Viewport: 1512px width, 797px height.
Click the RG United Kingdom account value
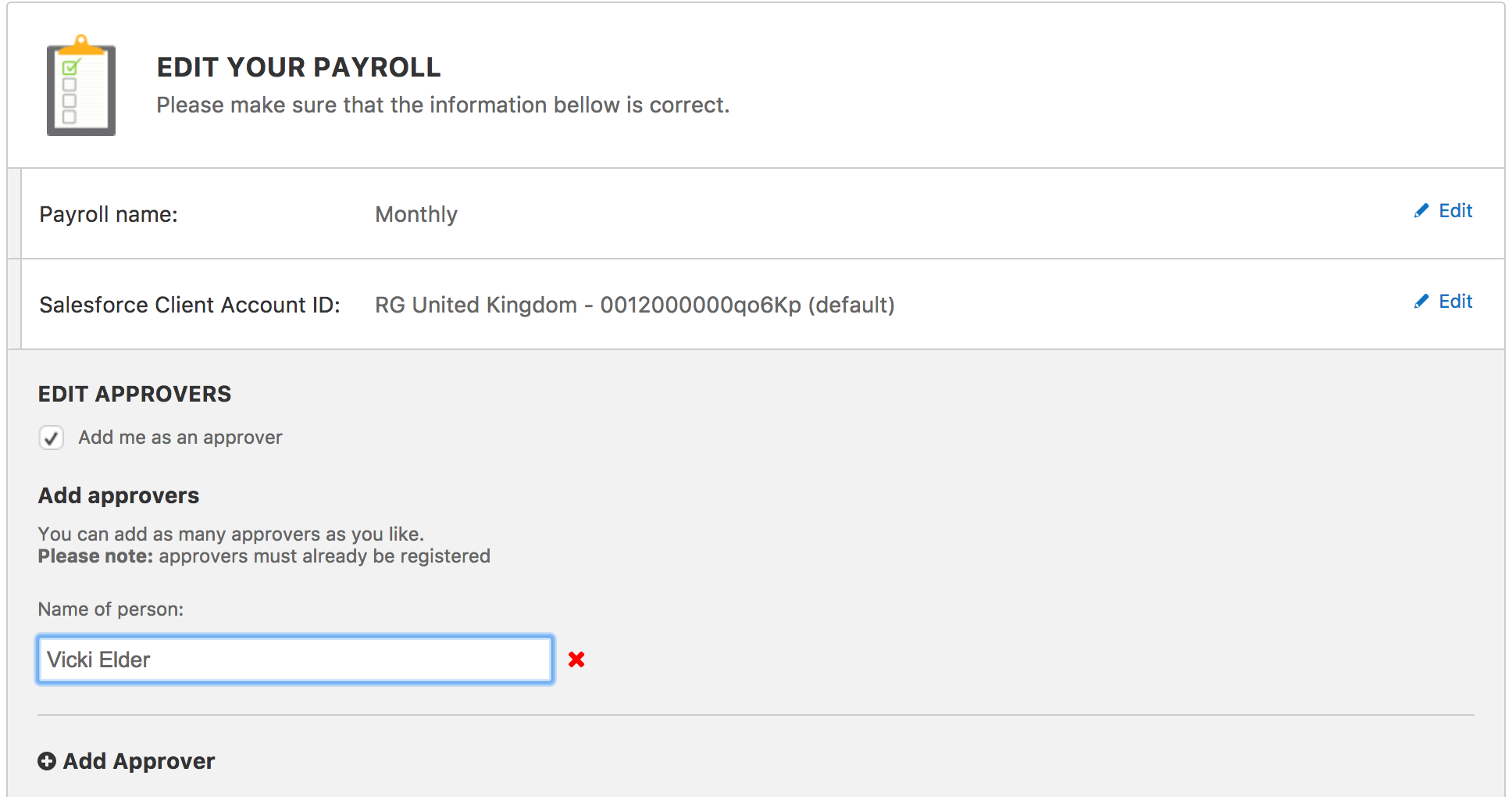click(635, 305)
